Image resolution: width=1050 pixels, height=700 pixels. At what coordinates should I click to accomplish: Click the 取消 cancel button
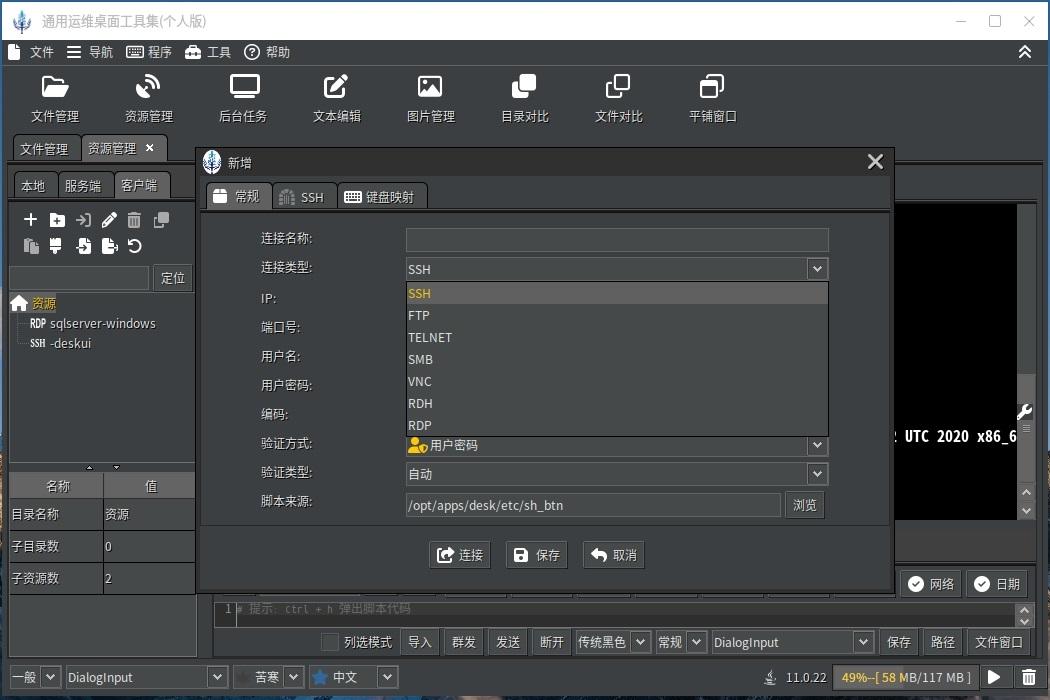point(613,555)
